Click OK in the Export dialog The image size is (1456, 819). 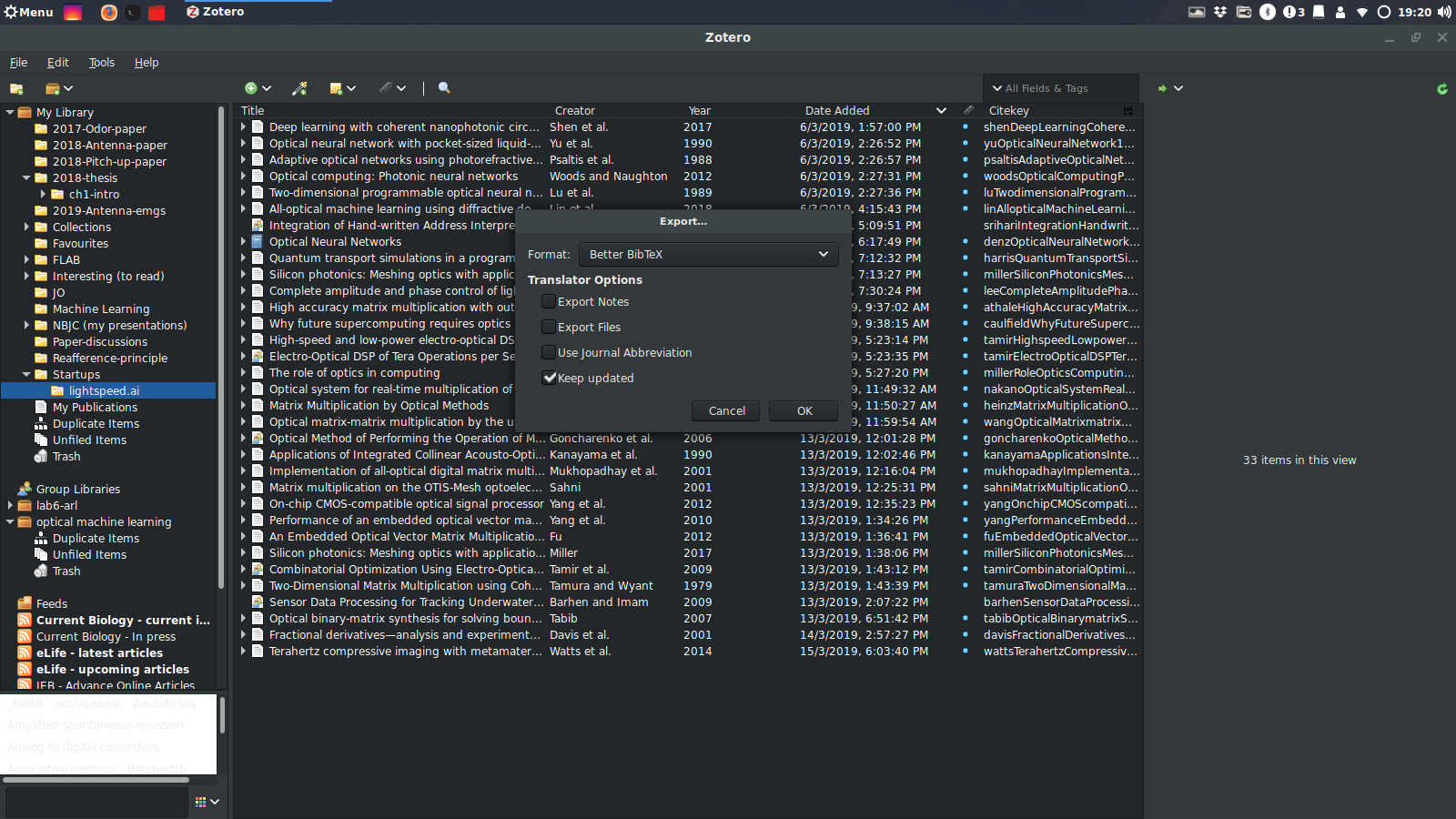[x=804, y=411]
